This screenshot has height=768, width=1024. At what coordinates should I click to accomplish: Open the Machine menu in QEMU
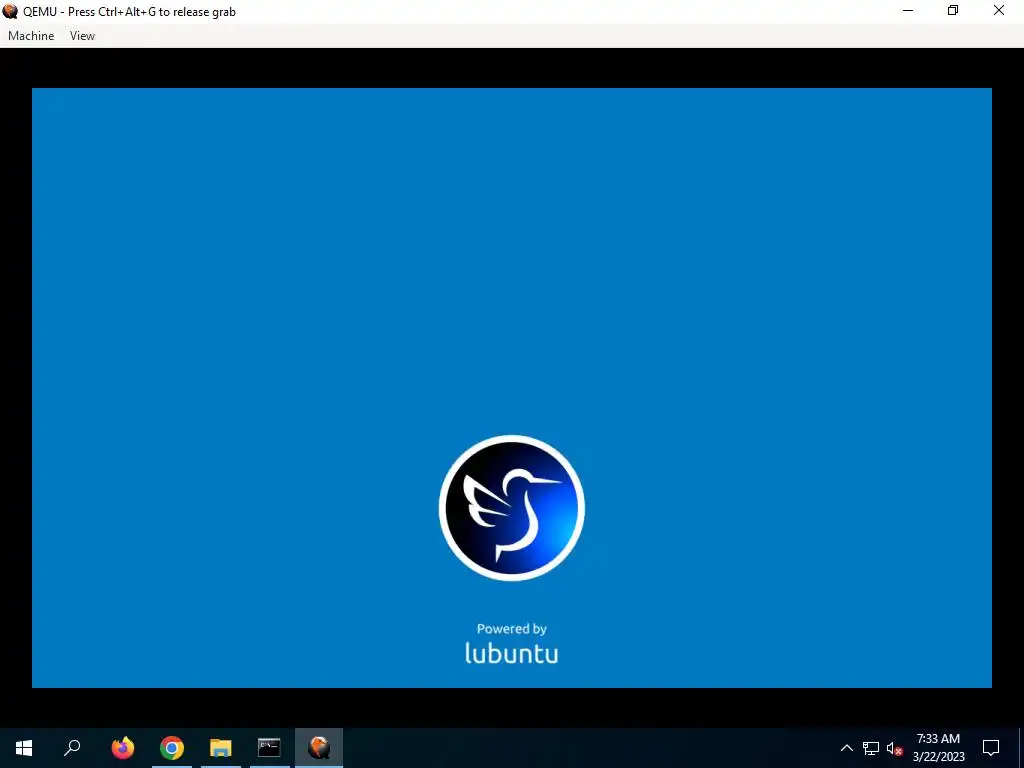(31, 36)
